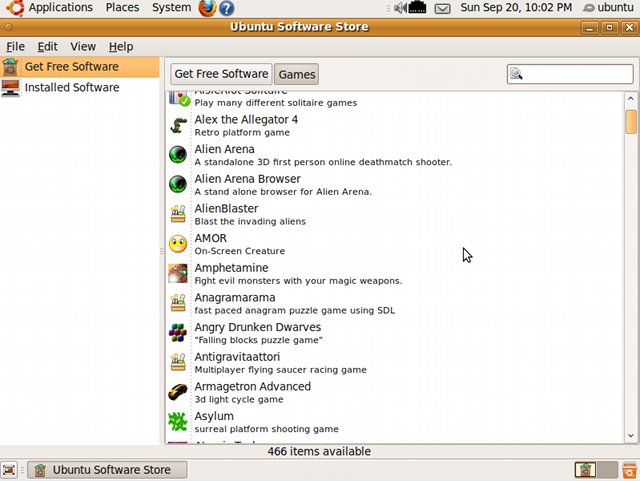Image resolution: width=640 pixels, height=481 pixels.
Task: Open the File menu
Action: click(16, 47)
